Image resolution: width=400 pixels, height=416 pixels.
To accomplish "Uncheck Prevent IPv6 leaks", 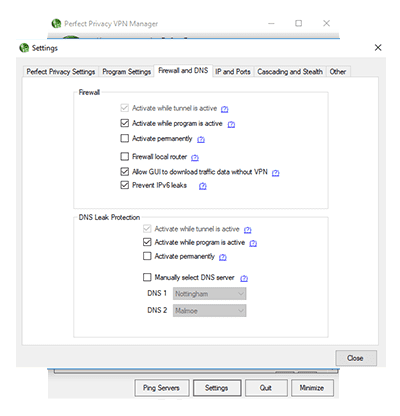I will (x=124, y=185).
